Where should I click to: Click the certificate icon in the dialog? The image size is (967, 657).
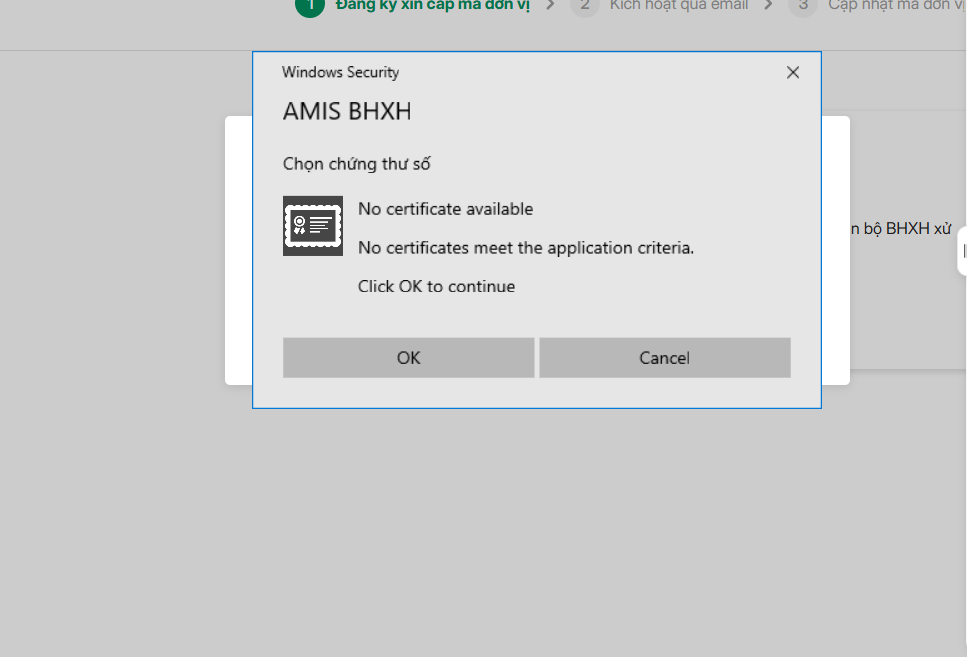pyautogui.click(x=313, y=226)
